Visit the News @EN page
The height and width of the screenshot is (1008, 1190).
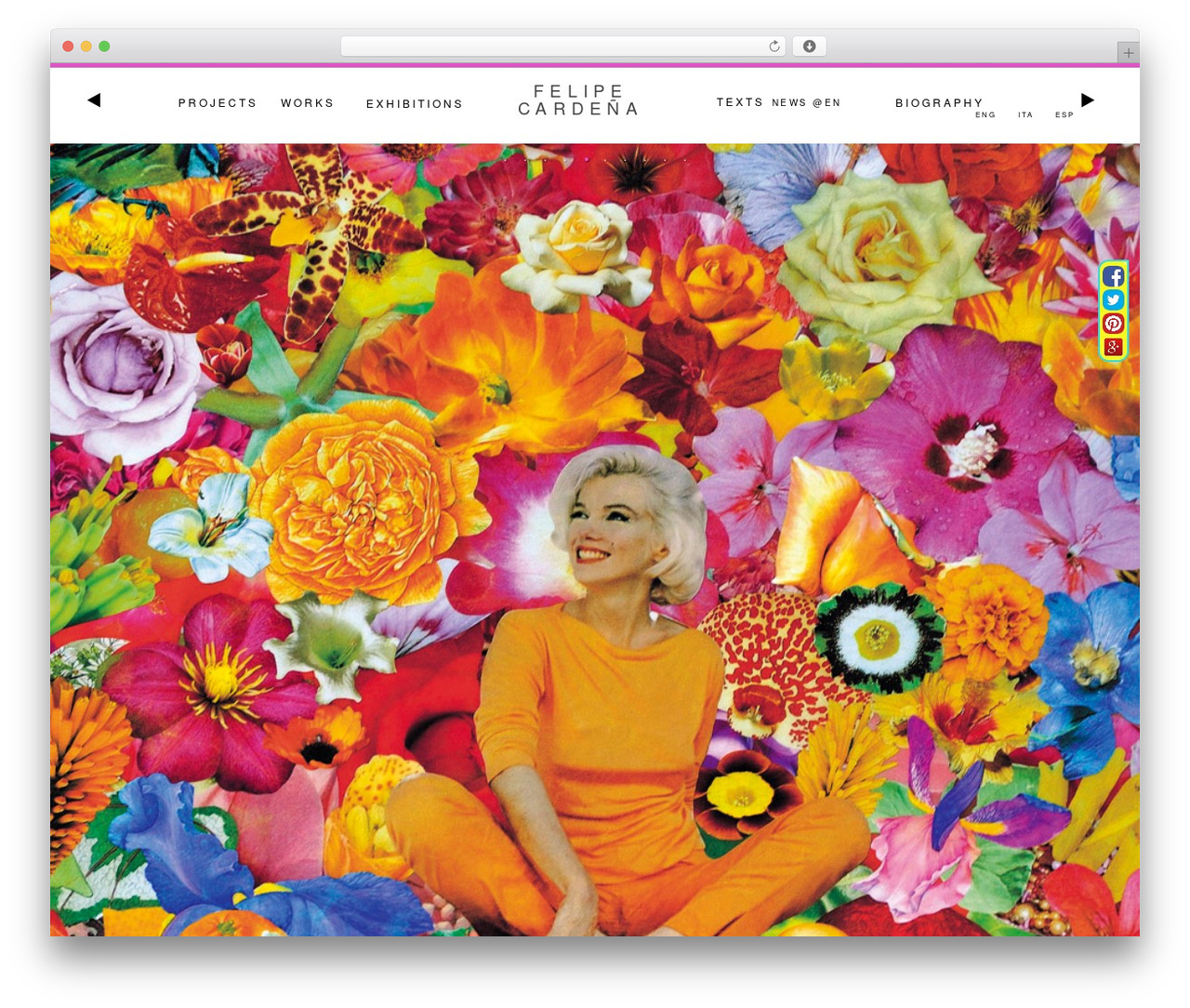tap(806, 102)
